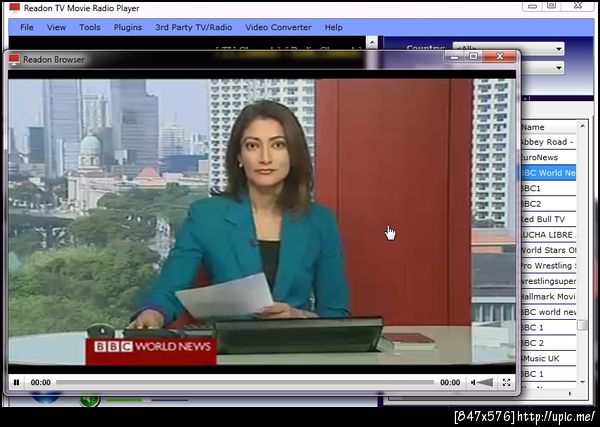
Task: Open the Plugins menu
Action: (128, 27)
